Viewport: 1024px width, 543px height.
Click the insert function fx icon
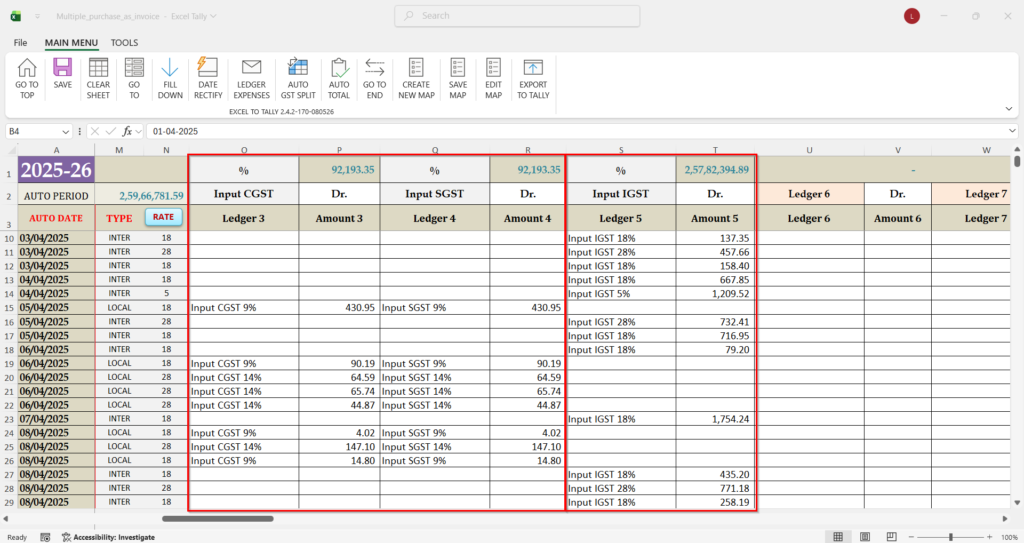(x=127, y=131)
